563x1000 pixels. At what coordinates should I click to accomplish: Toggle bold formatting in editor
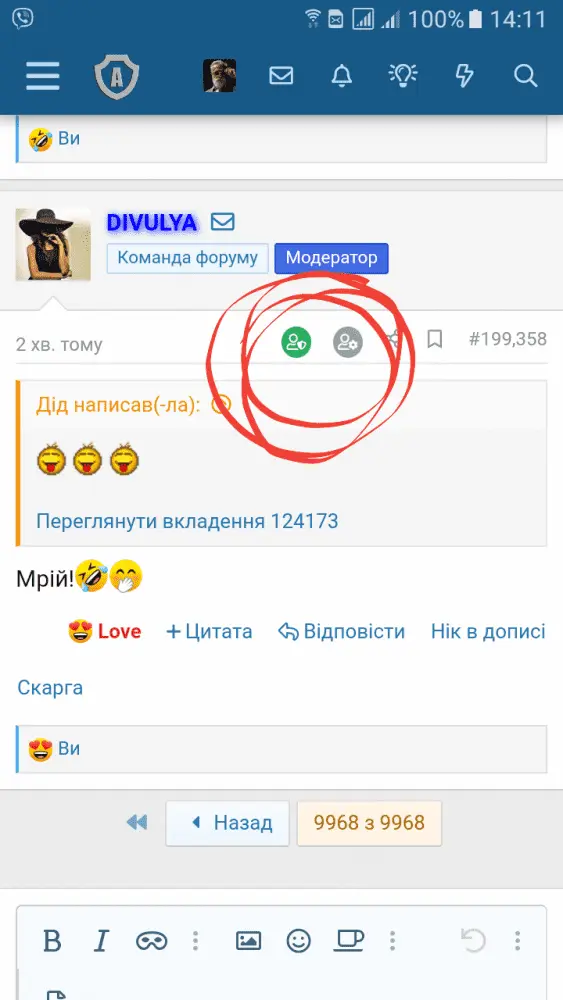(x=52, y=941)
